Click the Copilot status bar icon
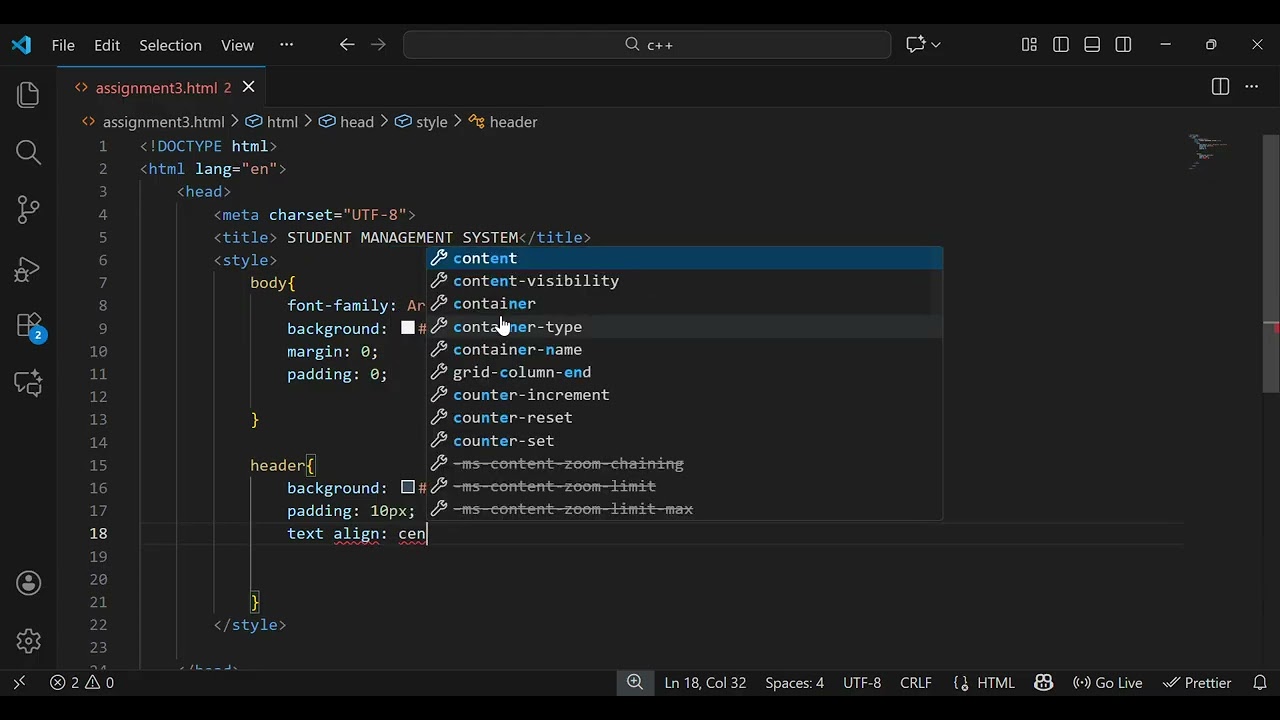Screen dimensions: 1280x720 click(x=1044, y=683)
